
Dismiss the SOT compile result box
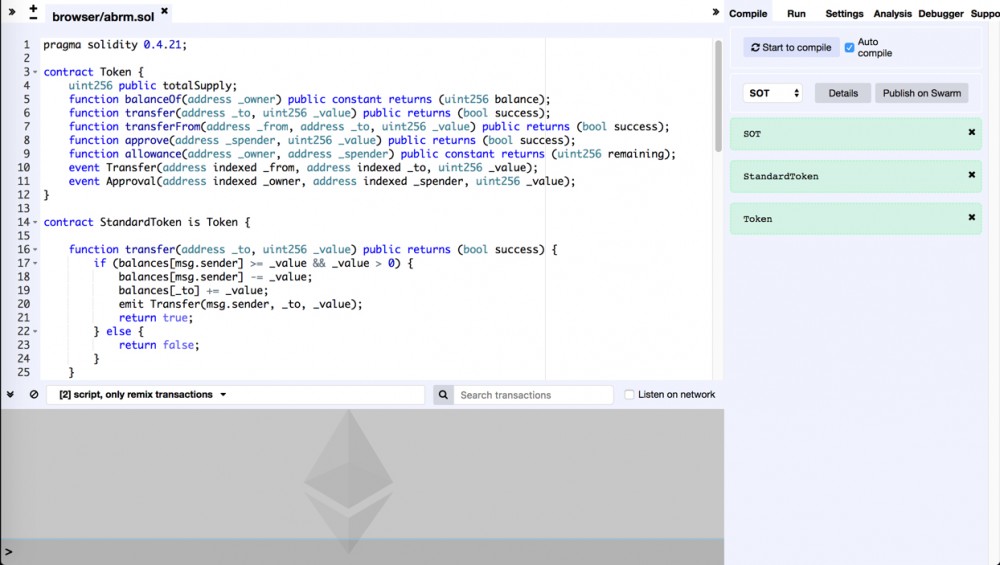(972, 132)
